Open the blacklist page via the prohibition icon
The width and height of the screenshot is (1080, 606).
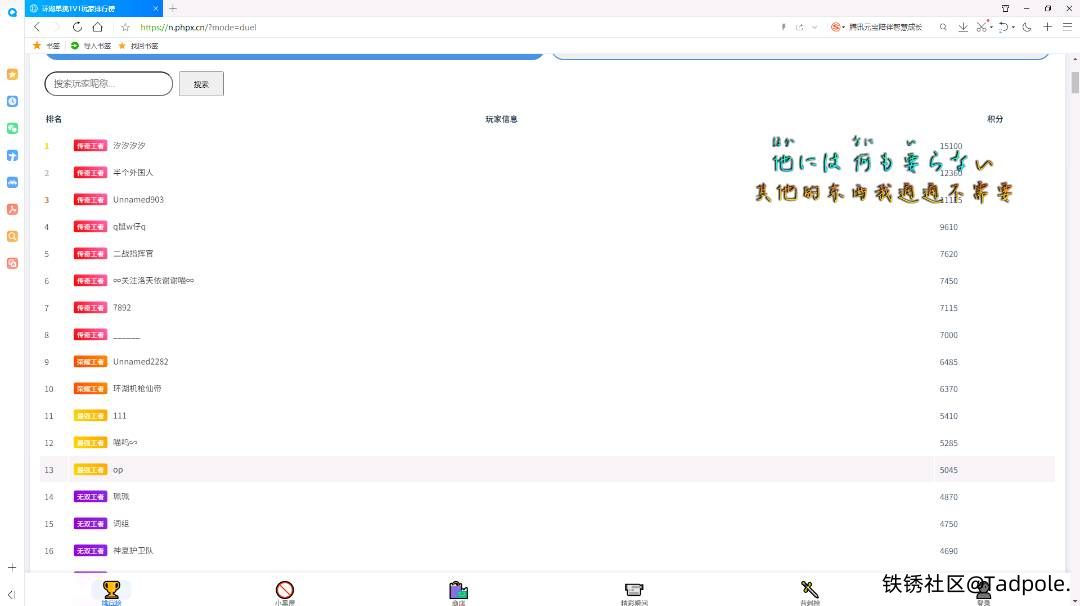coord(285,590)
